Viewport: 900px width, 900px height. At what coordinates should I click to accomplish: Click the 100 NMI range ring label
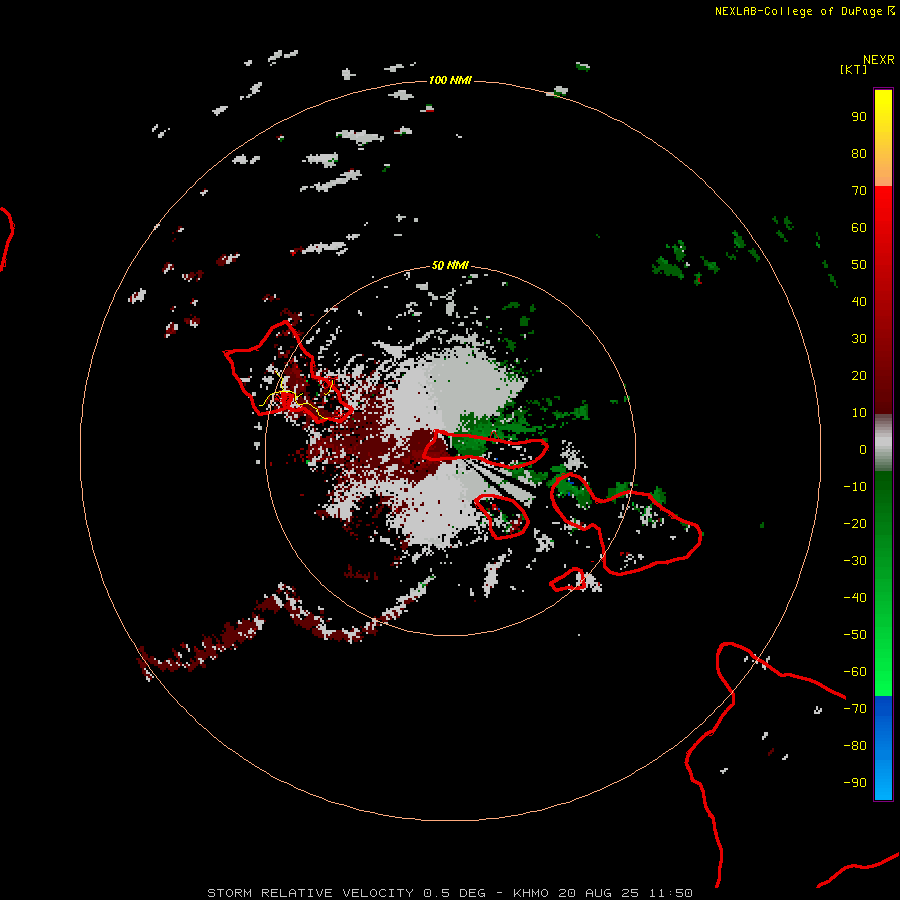coord(450,80)
